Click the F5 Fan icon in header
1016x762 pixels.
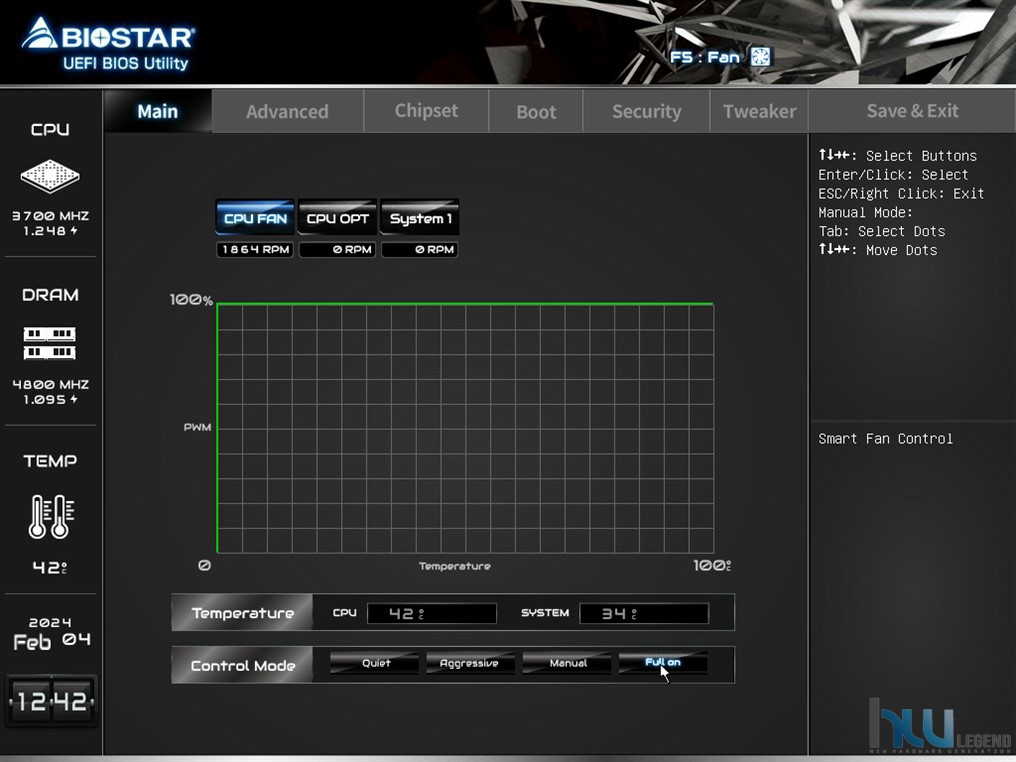pos(760,57)
